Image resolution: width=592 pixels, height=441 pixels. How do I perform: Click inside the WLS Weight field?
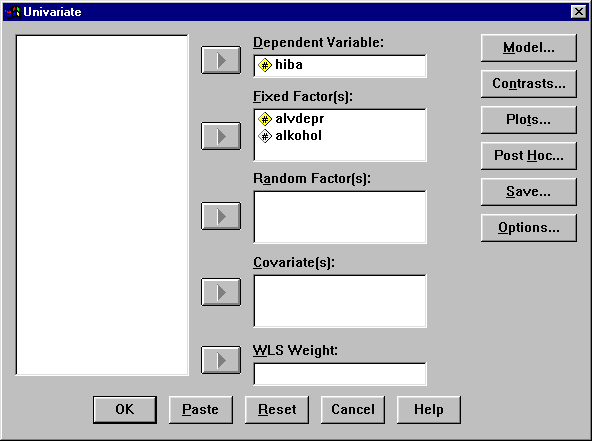click(x=340, y=374)
